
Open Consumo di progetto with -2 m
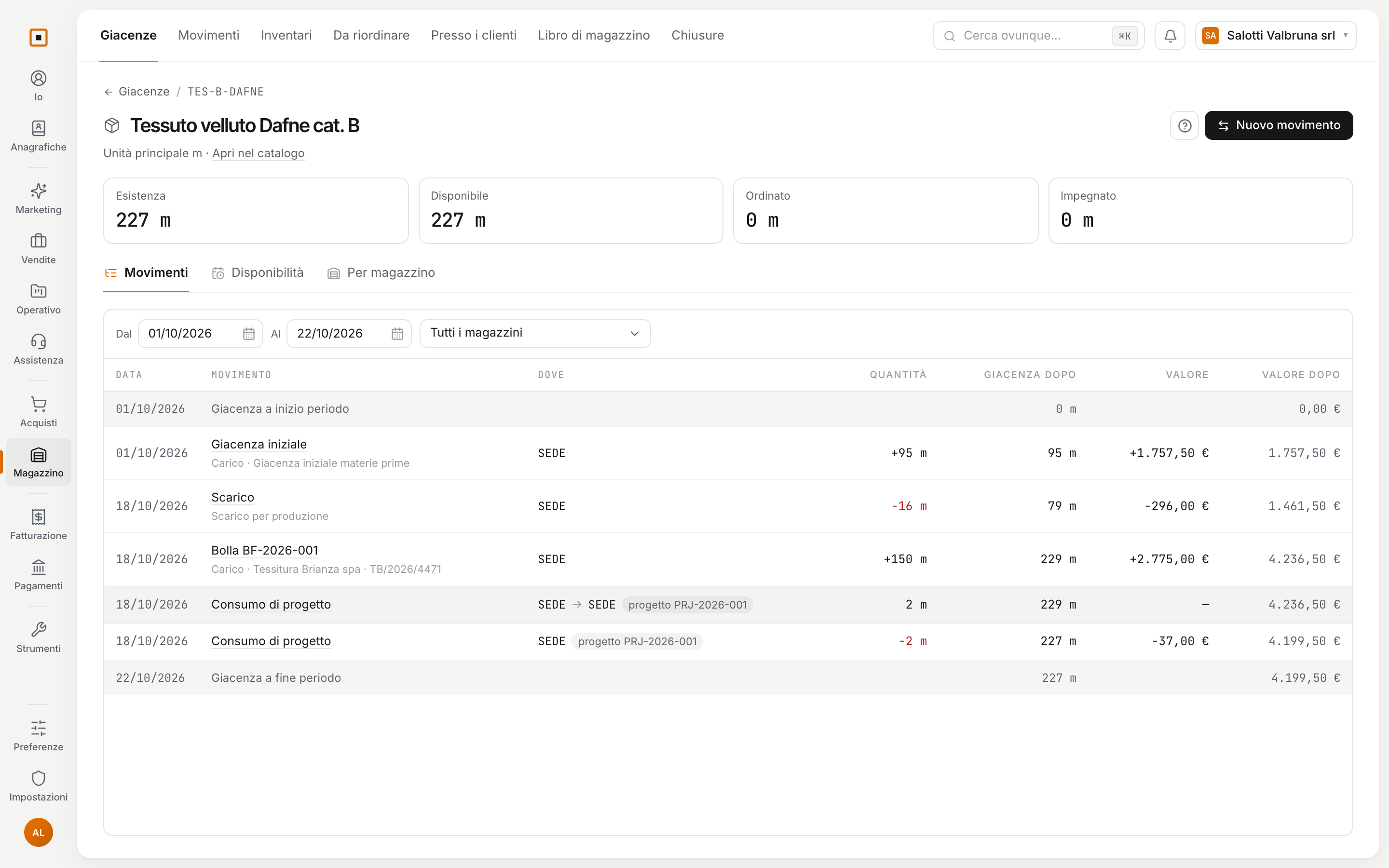[x=271, y=641]
